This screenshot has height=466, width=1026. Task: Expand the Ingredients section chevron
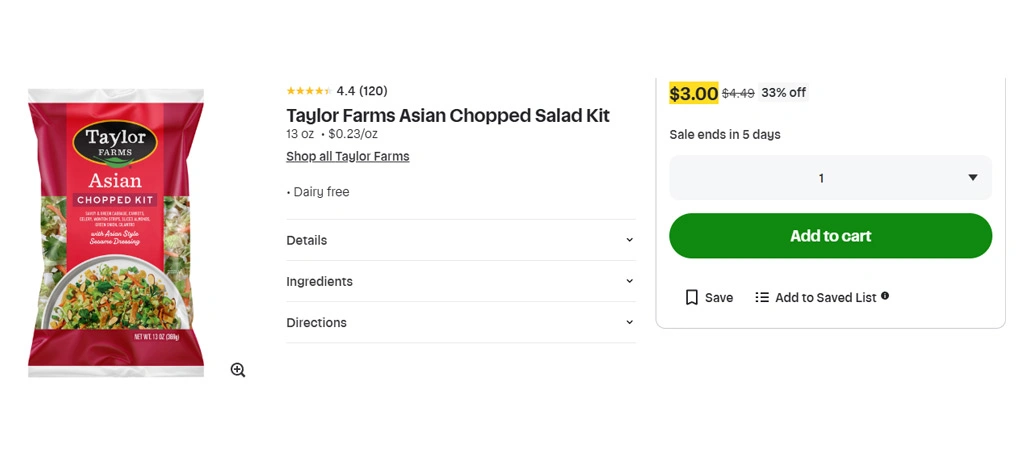(629, 281)
